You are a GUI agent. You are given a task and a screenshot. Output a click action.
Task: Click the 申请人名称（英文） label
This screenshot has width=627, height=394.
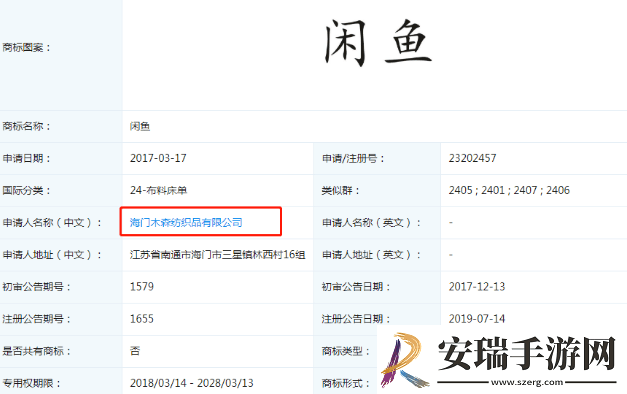tap(371, 222)
